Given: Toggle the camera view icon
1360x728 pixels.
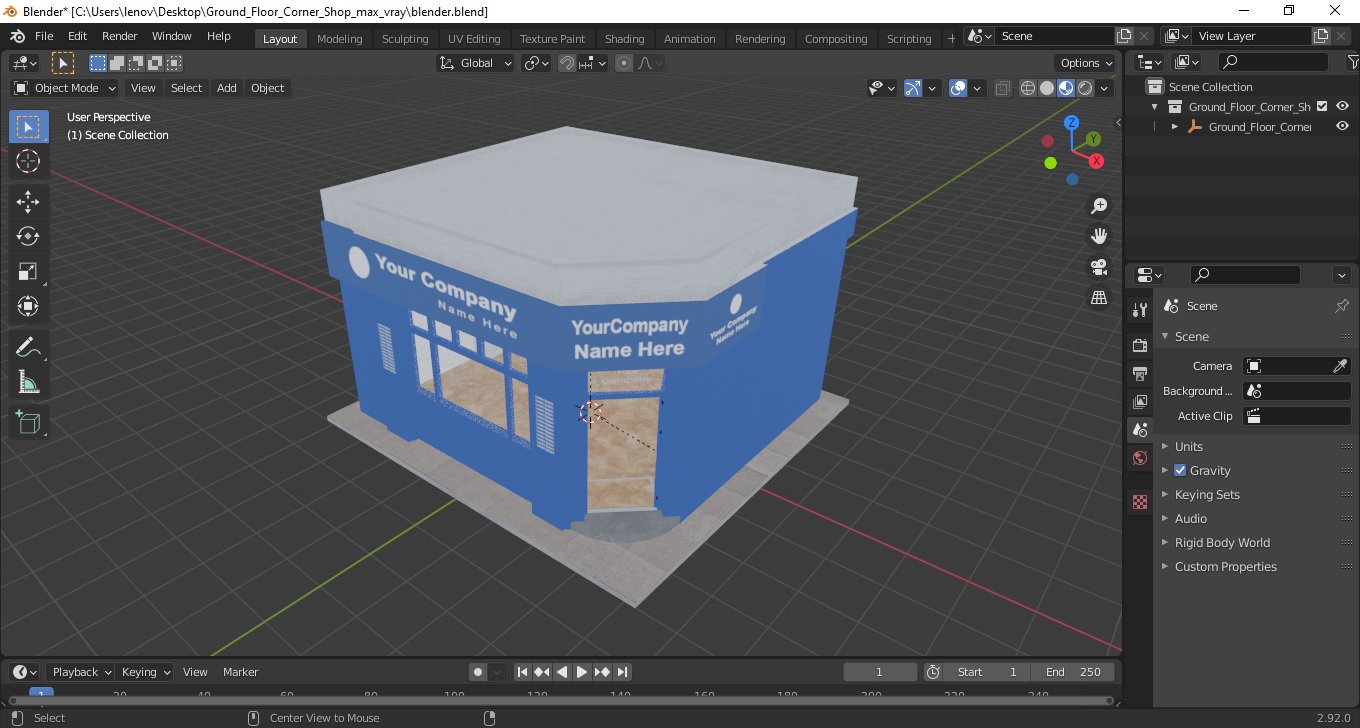Looking at the screenshot, I should 1099,267.
